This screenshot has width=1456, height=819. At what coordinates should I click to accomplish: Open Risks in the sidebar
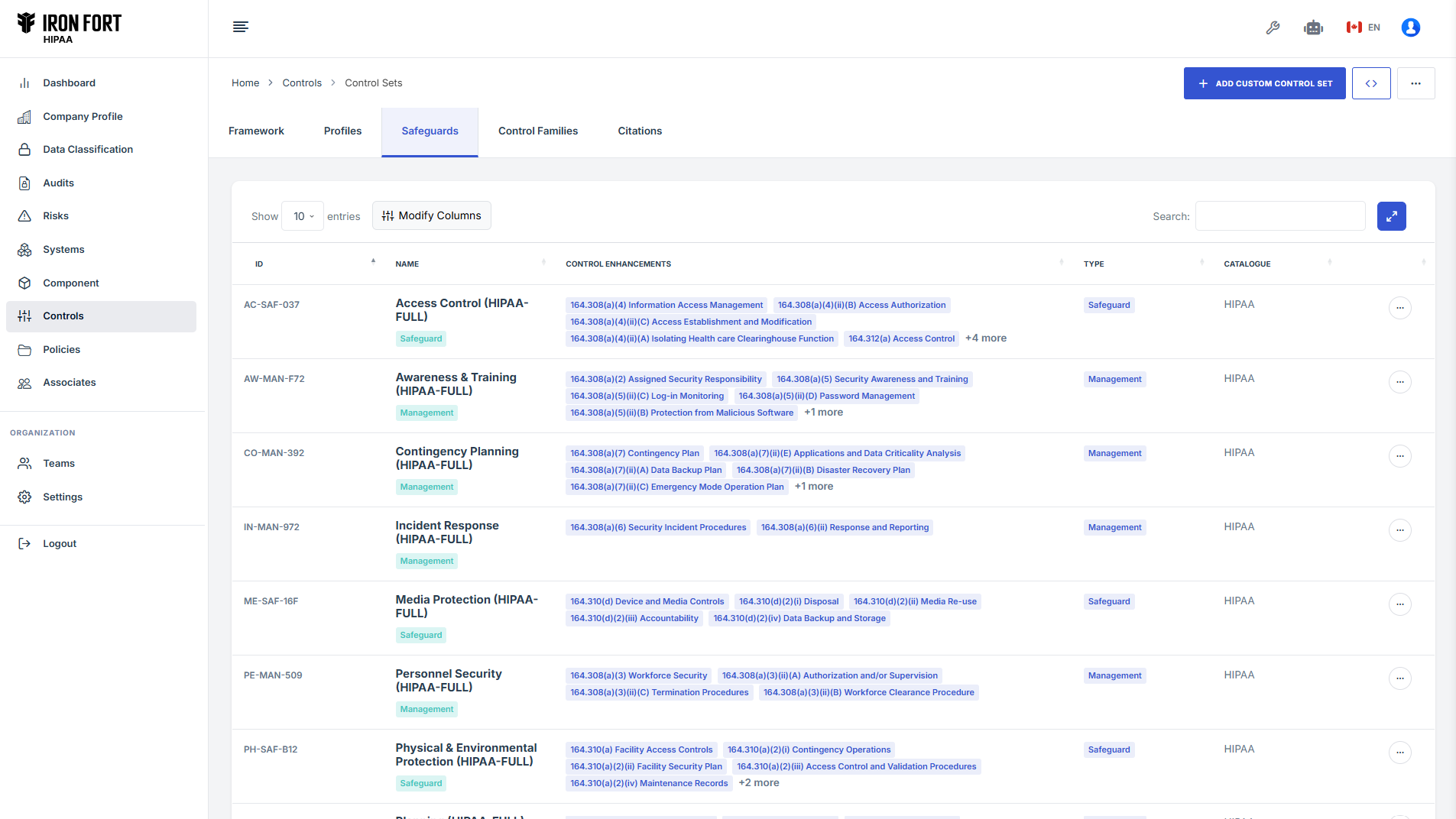pos(56,216)
